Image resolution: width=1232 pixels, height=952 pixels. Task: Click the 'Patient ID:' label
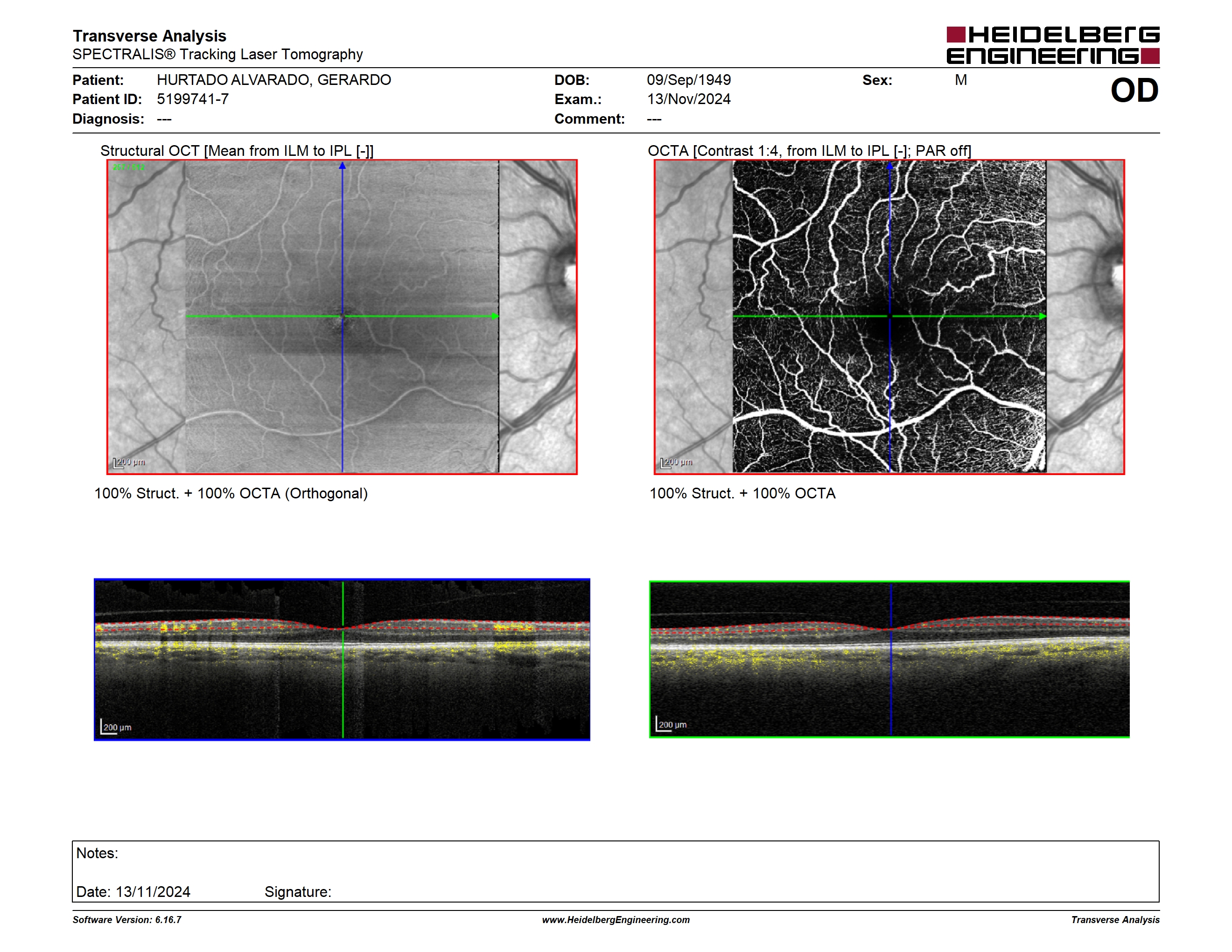(x=107, y=99)
